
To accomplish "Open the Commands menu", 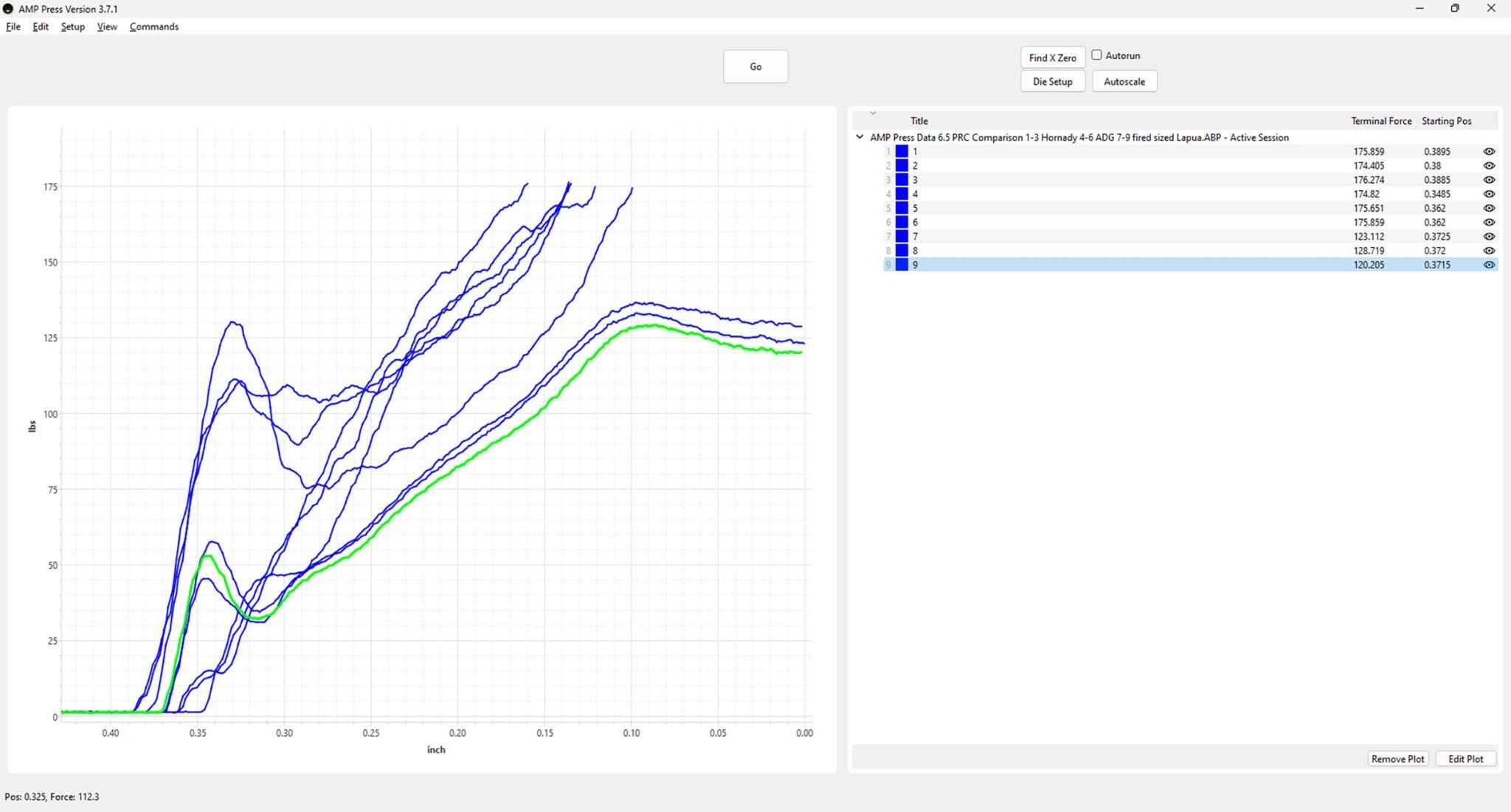I will 153,27.
